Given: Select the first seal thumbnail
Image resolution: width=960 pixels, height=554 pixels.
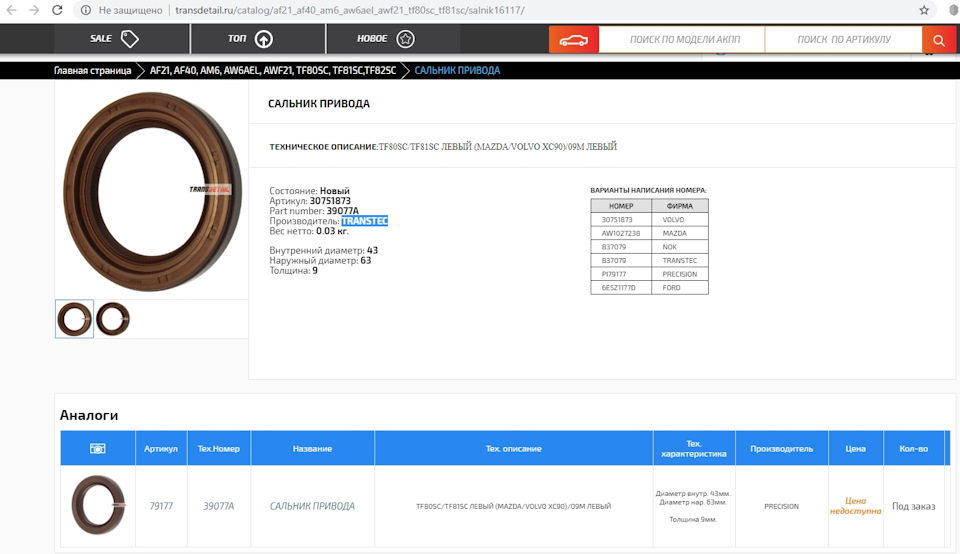Looking at the screenshot, I should coord(74,319).
